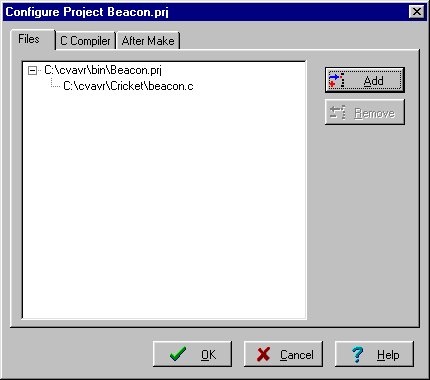
Task: Collapse the Beacon.prj tree node
Action: click(32, 71)
